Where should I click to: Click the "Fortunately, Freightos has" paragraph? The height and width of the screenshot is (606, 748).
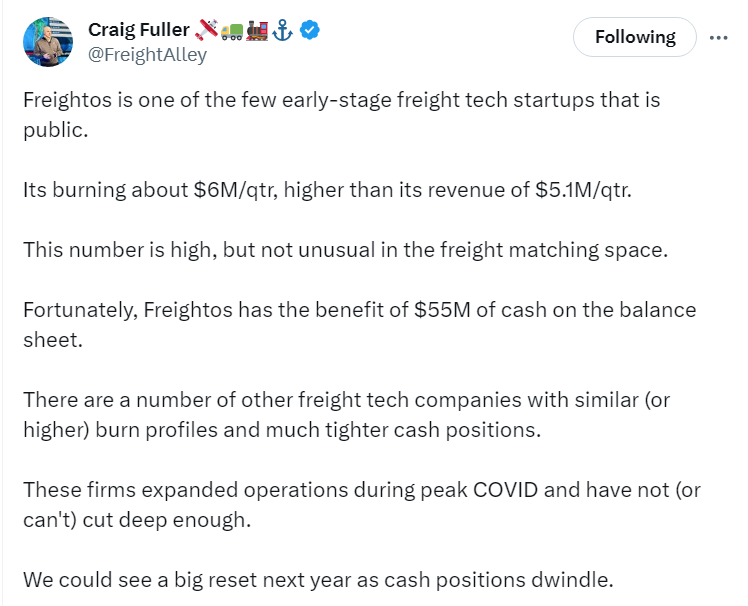(360, 325)
